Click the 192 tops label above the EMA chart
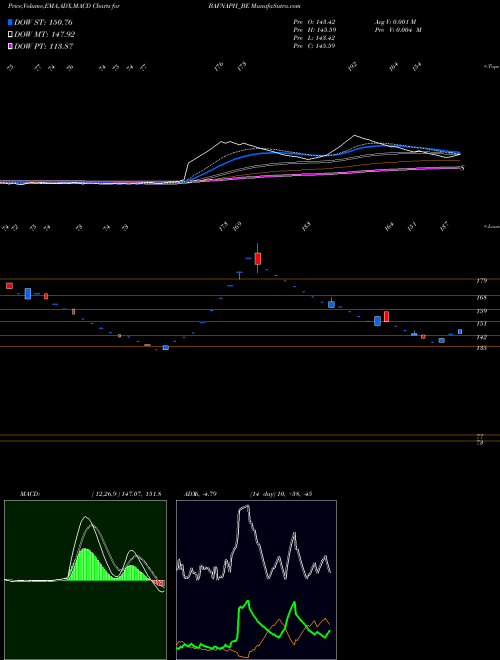 pos(353,66)
